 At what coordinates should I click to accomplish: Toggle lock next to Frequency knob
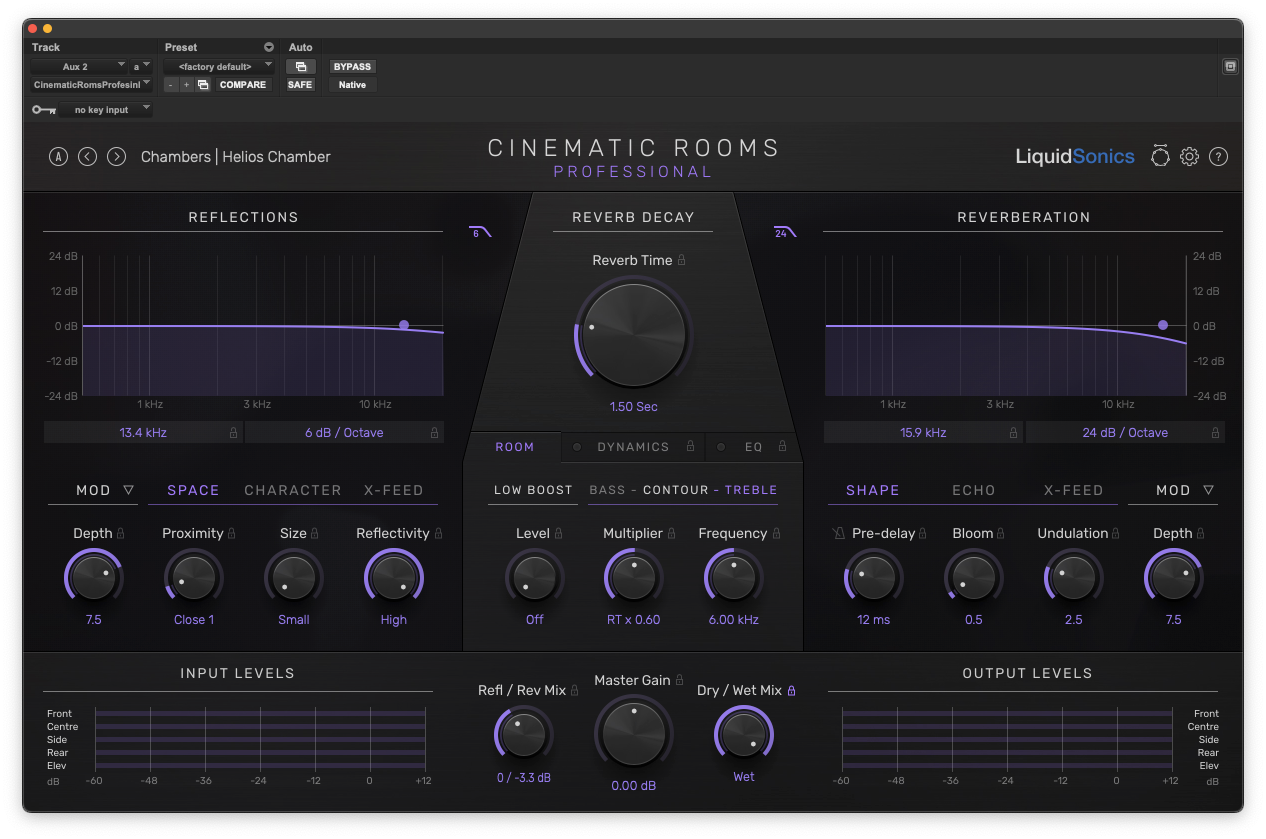[x=776, y=534]
